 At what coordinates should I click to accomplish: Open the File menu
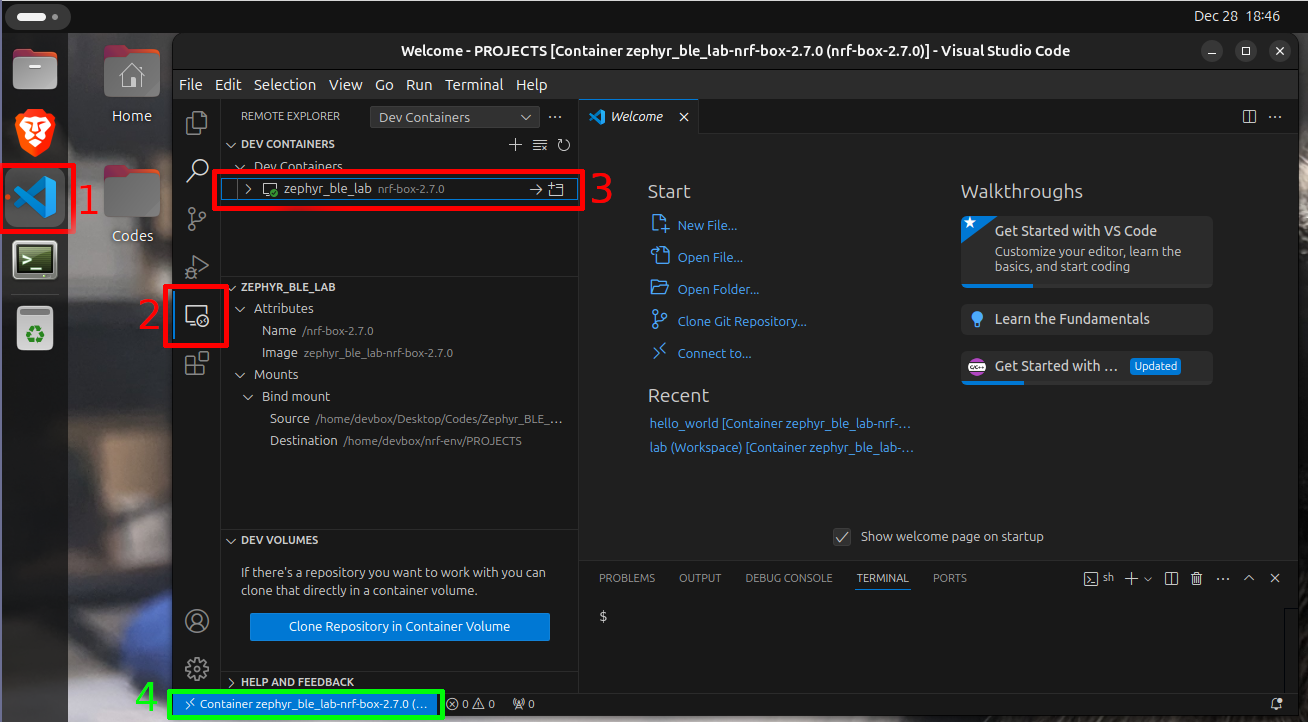tap(190, 85)
